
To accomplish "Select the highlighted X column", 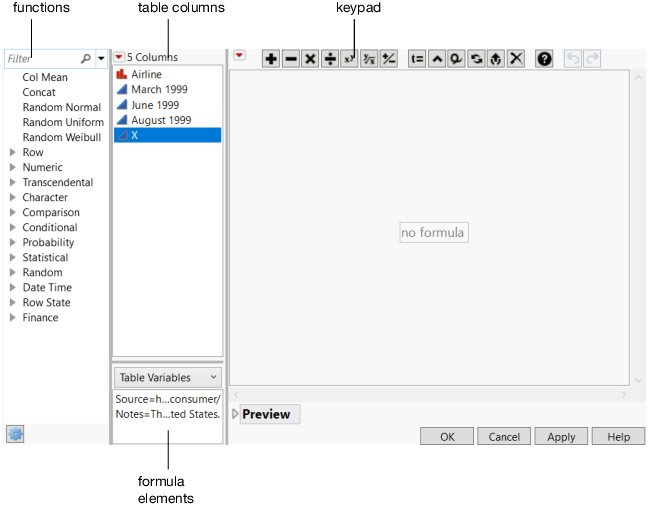I will (167, 135).
